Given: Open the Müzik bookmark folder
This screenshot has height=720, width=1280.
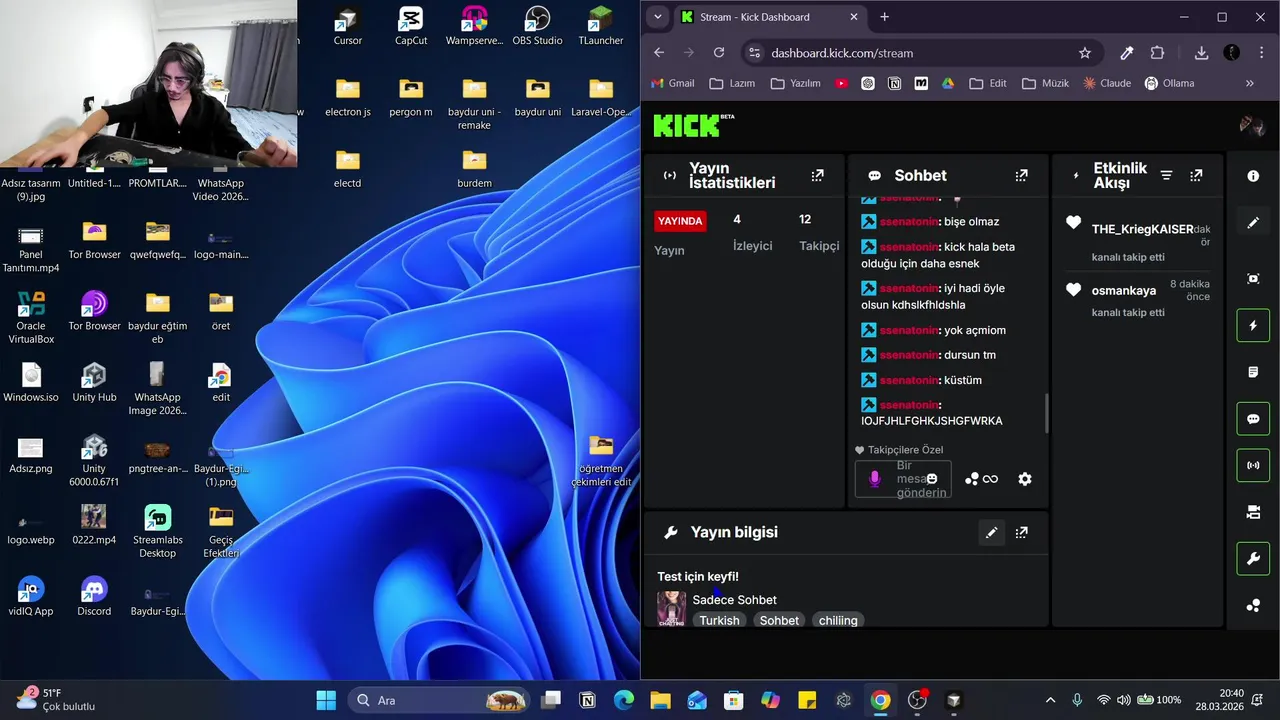Looking at the screenshot, I should [x=1046, y=83].
